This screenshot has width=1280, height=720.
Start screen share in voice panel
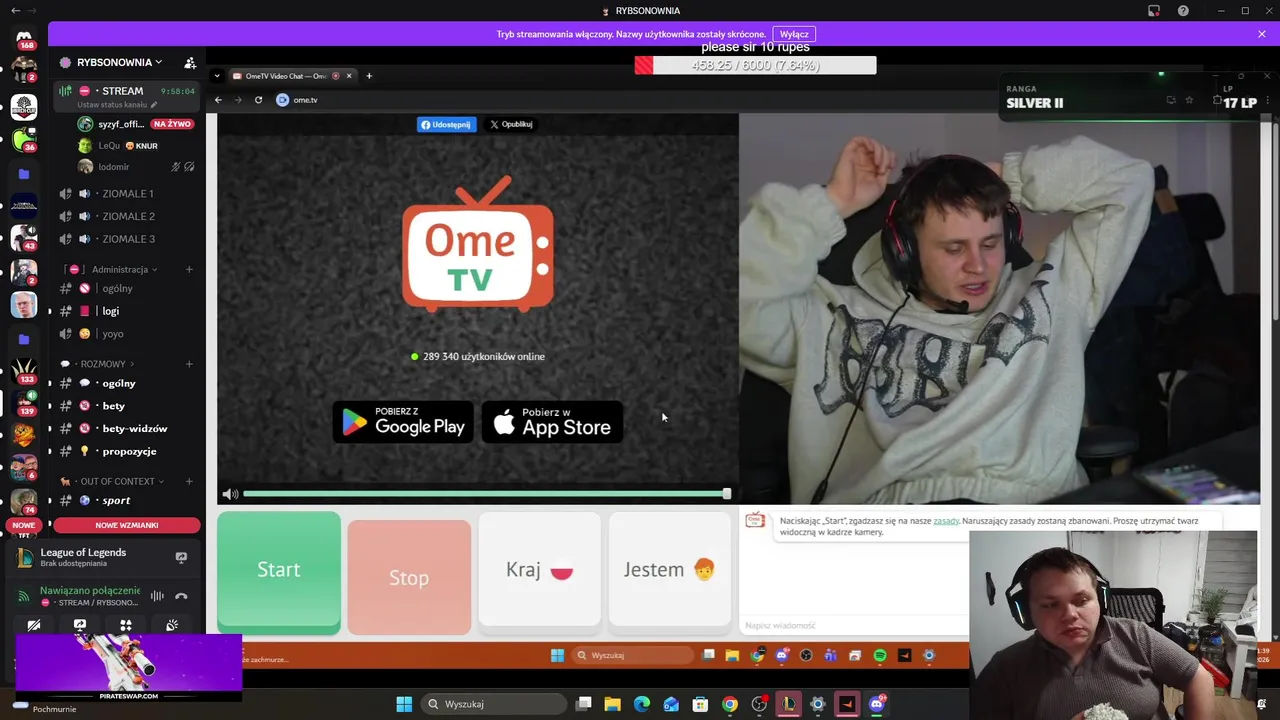tap(80, 625)
